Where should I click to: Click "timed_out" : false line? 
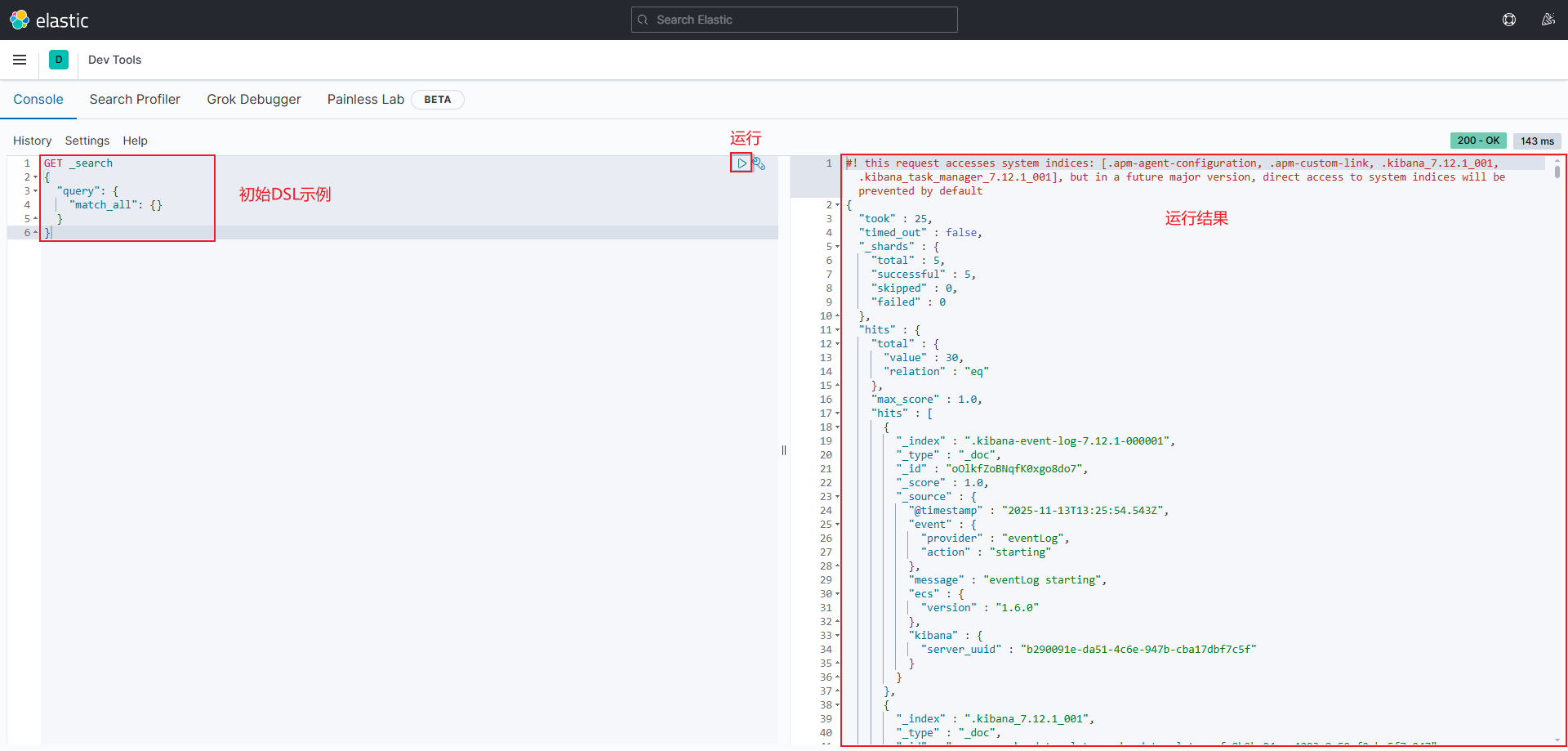920,233
